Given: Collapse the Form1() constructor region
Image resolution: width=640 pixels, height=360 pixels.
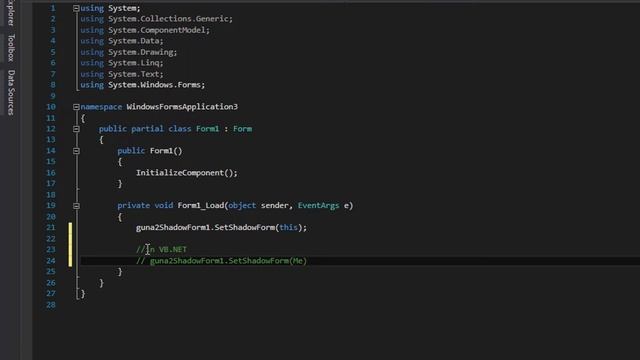Looking at the screenshot, I should pyautogui.click(x=76, y=151).
